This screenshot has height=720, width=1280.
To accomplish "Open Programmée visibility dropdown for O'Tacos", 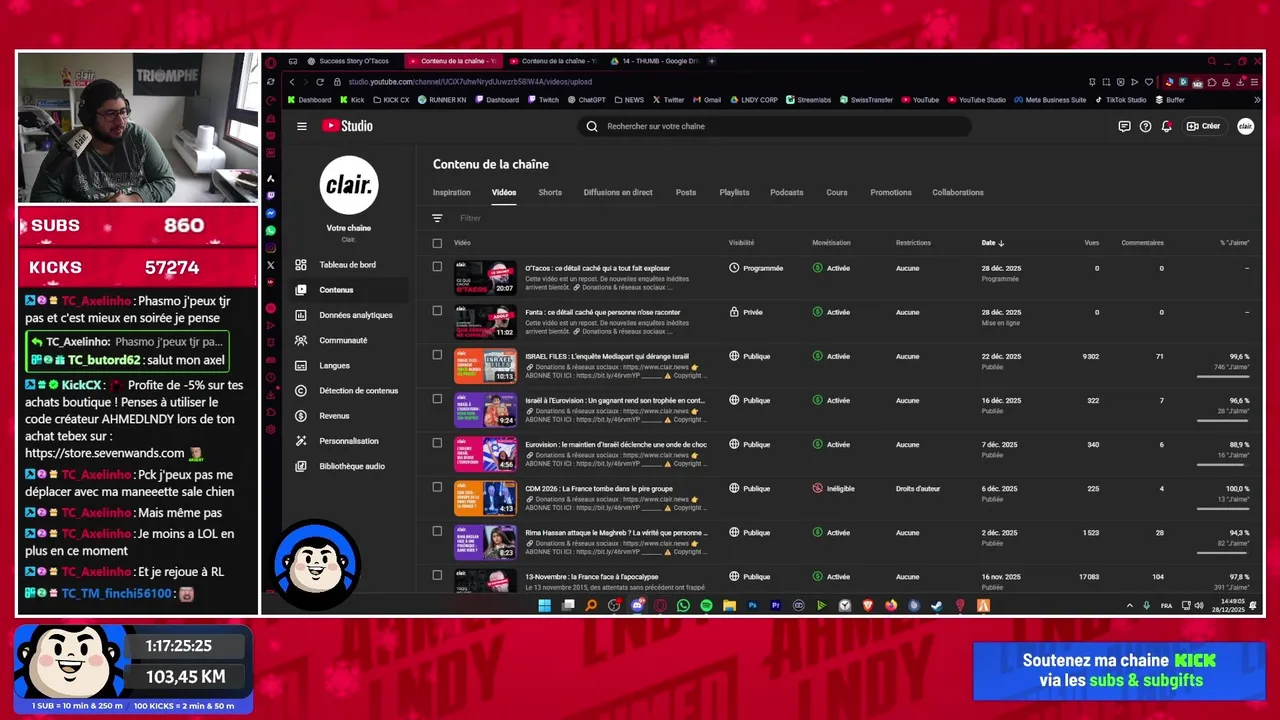I will pyautogui.click(x=756, y=268).
